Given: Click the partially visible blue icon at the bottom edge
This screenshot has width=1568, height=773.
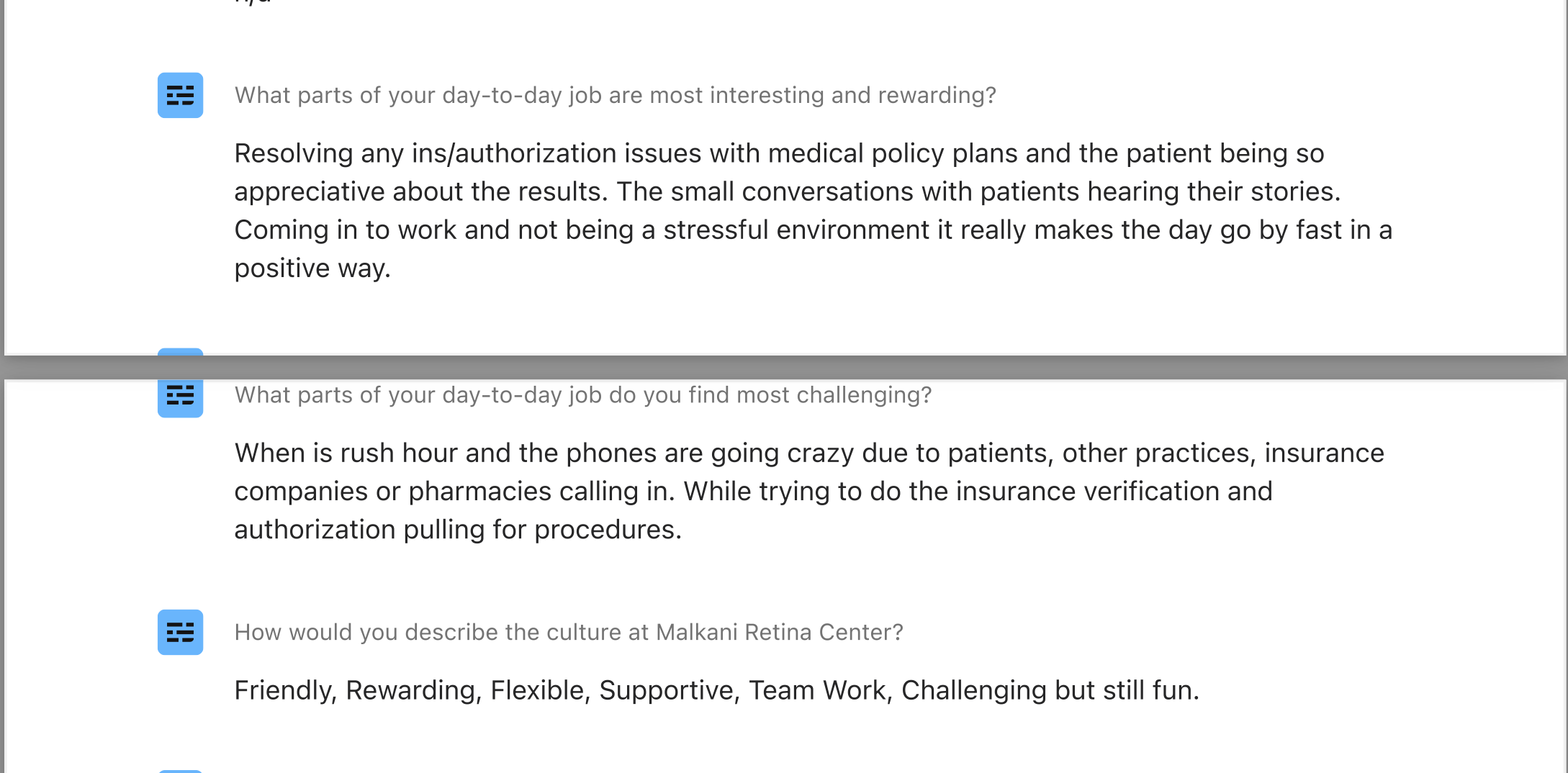Looking at the screenshot, I should click(x=180, y=771).
